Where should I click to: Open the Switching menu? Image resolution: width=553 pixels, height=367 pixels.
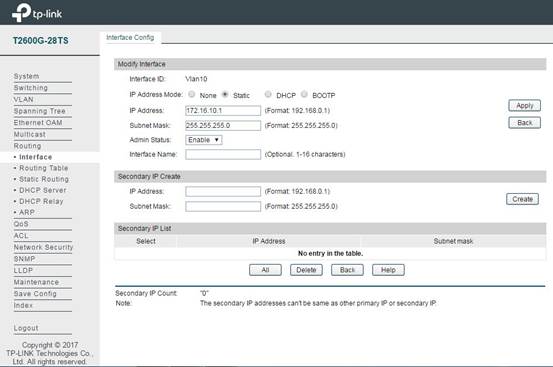click(31, 88)
